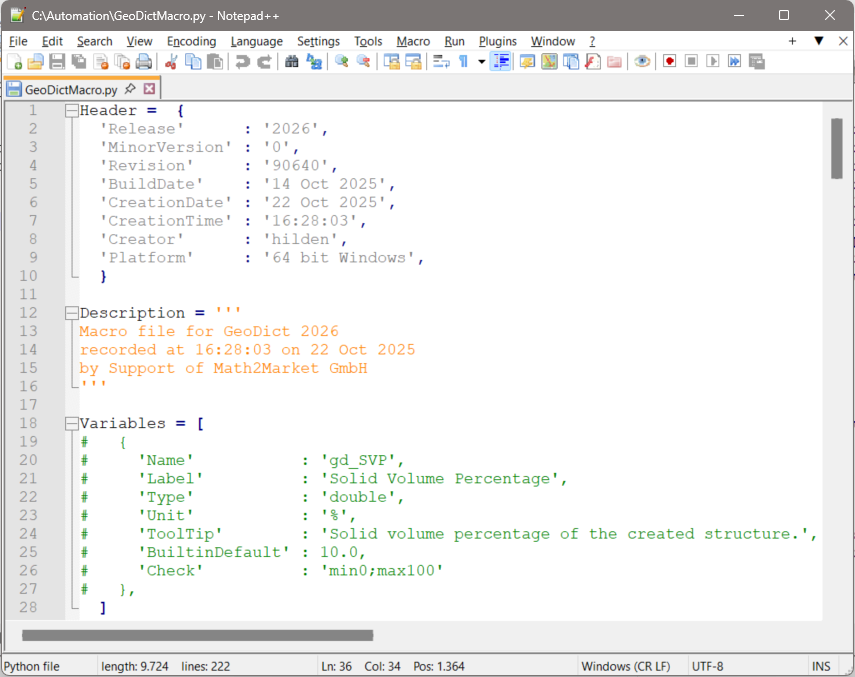
Task: Pin the GeoDictMacro.py tab
Action: (x=128, y=88)
